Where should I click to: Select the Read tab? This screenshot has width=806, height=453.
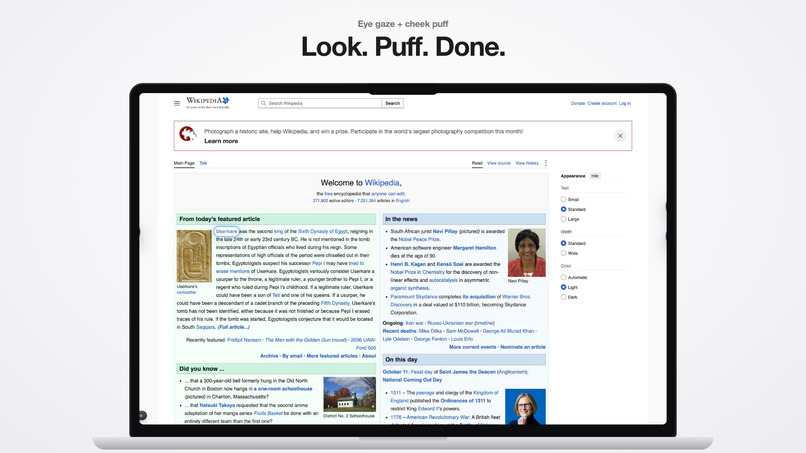click(477, 163)
